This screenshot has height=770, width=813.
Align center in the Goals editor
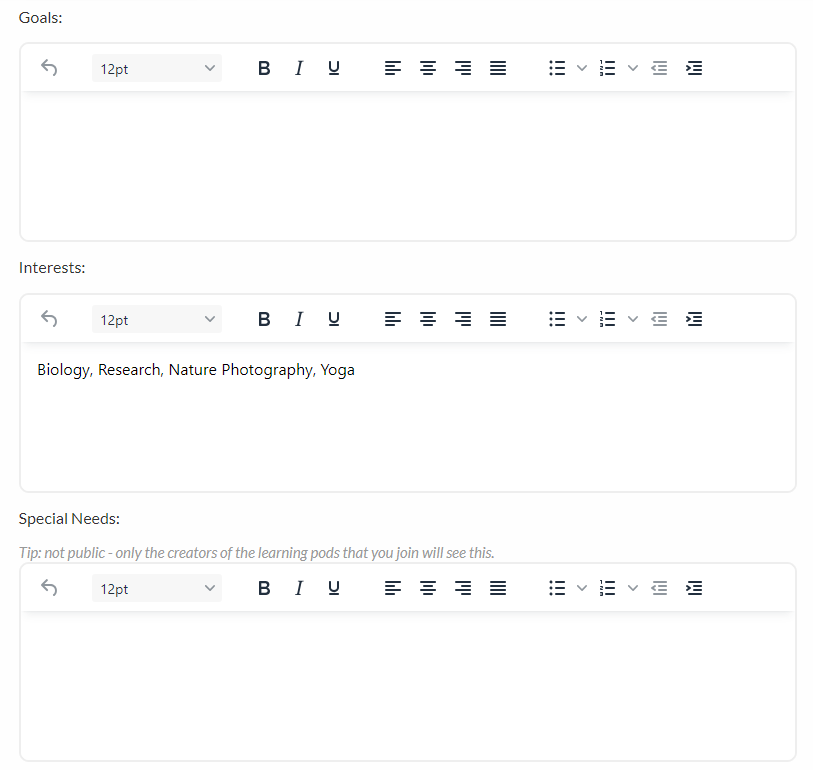(428, 68)
